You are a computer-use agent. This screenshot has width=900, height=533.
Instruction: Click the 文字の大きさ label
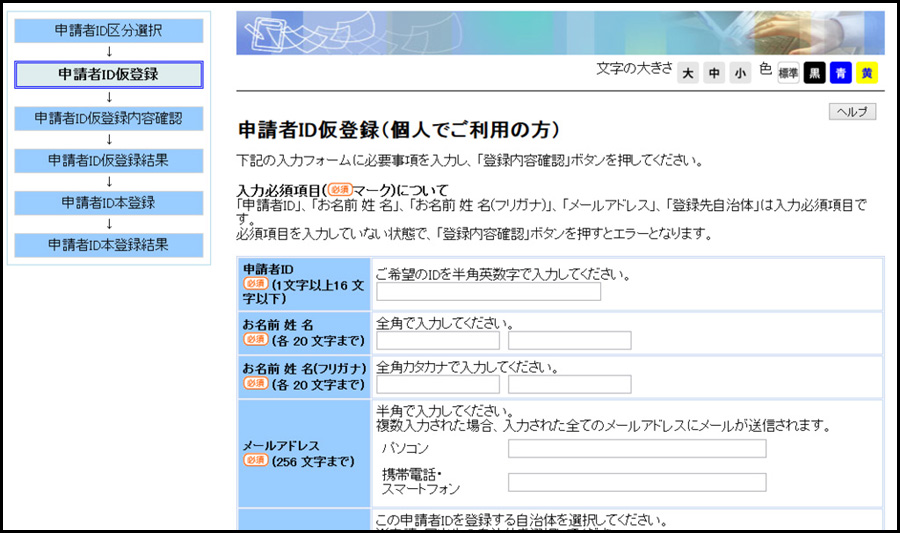[634, 68]
